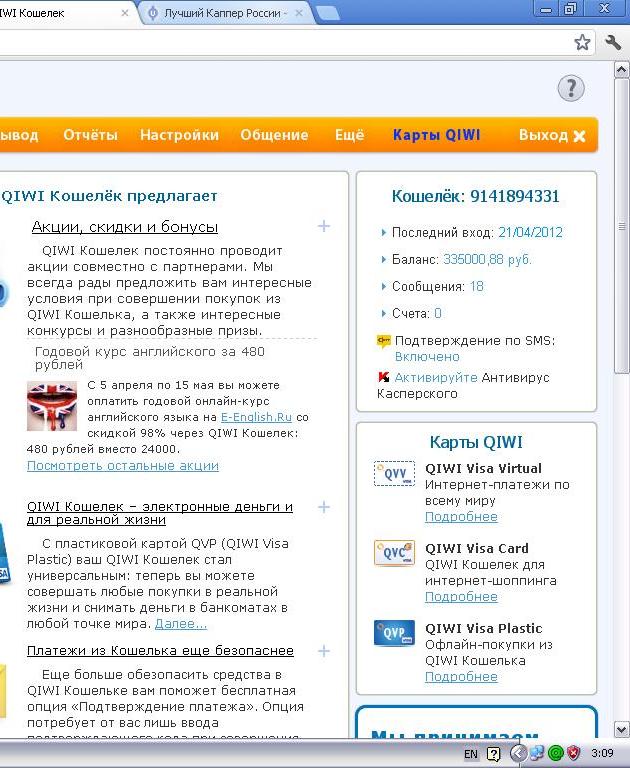Click the QIWI Visa Virtual title
Viewport: 630px width, 768px height.
point(484,468)
